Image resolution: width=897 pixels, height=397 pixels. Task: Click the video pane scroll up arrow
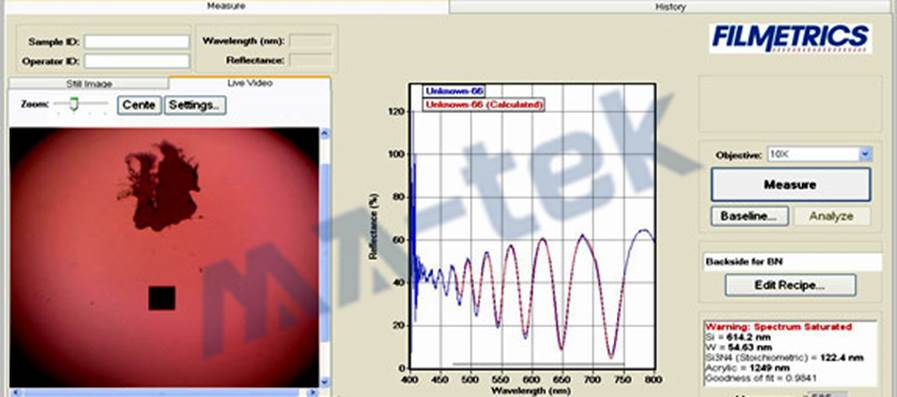325,133
